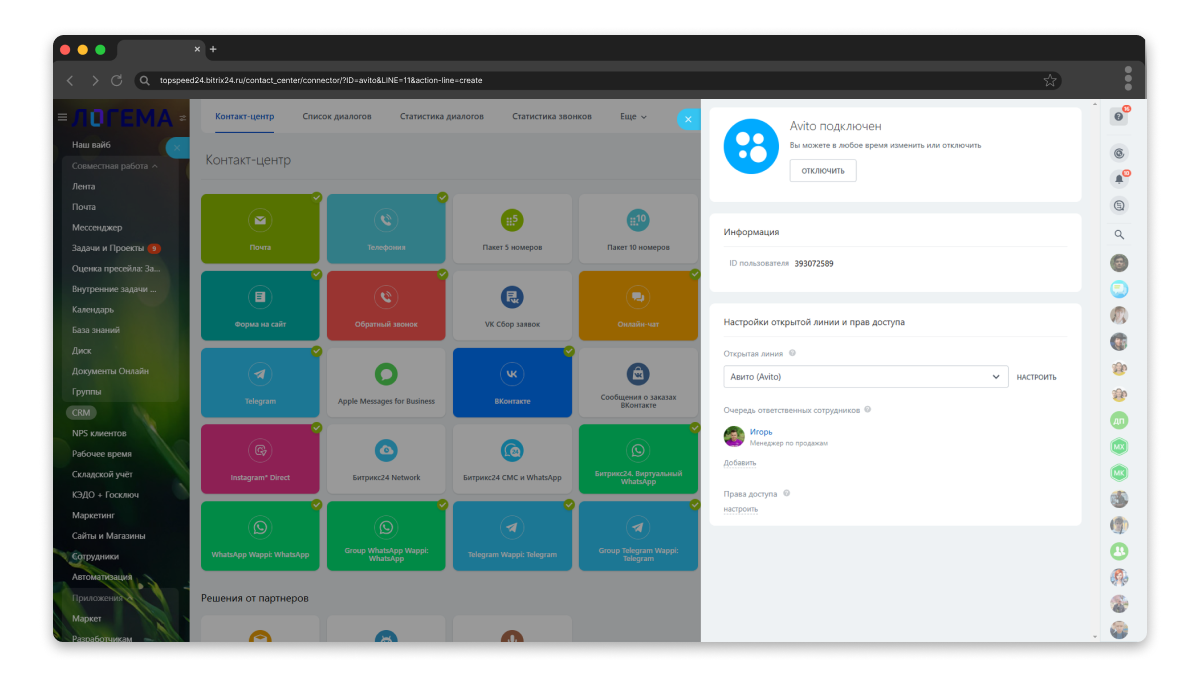
Task: Show help hint for Открытая линия
Action: point(792,353)
